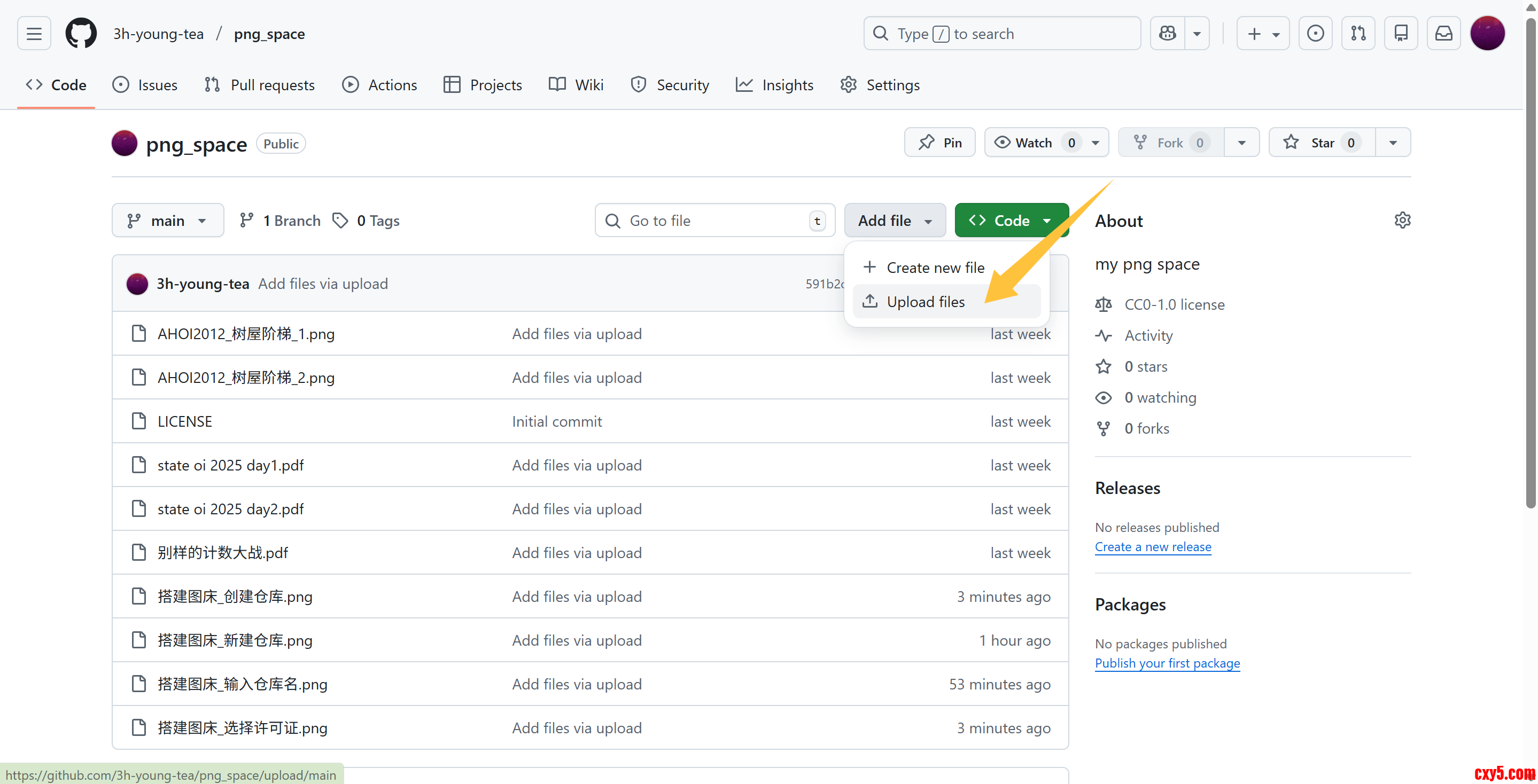This screenshot has height=784, width=1538.
Task: Open the LICENSE file
Action: pos(184,421)
